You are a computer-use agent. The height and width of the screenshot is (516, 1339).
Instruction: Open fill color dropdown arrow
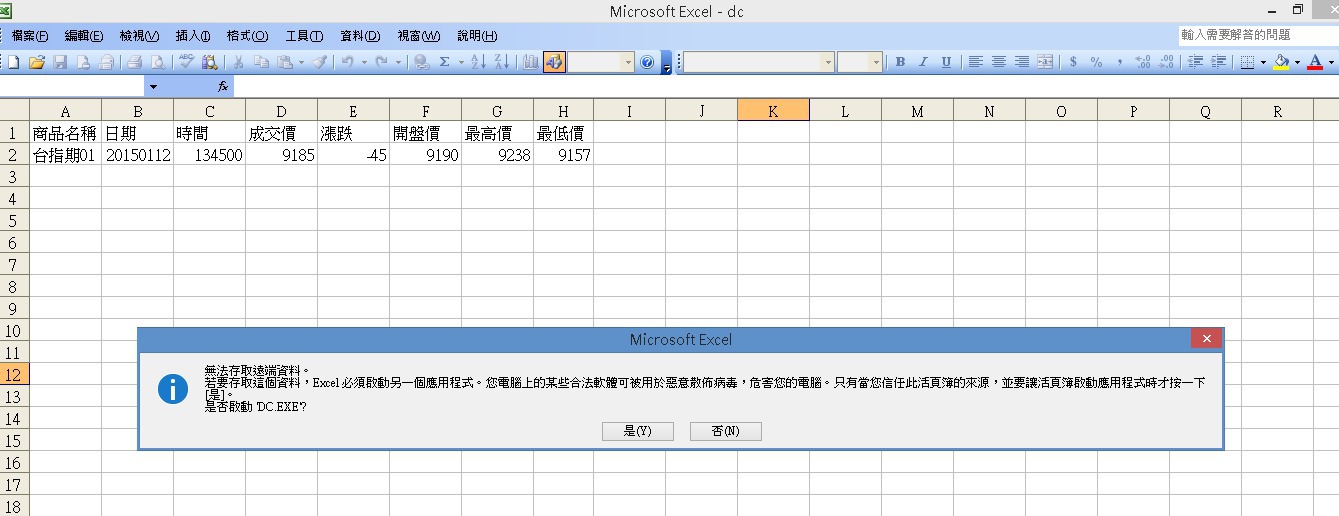click(x=1297, y=62)
